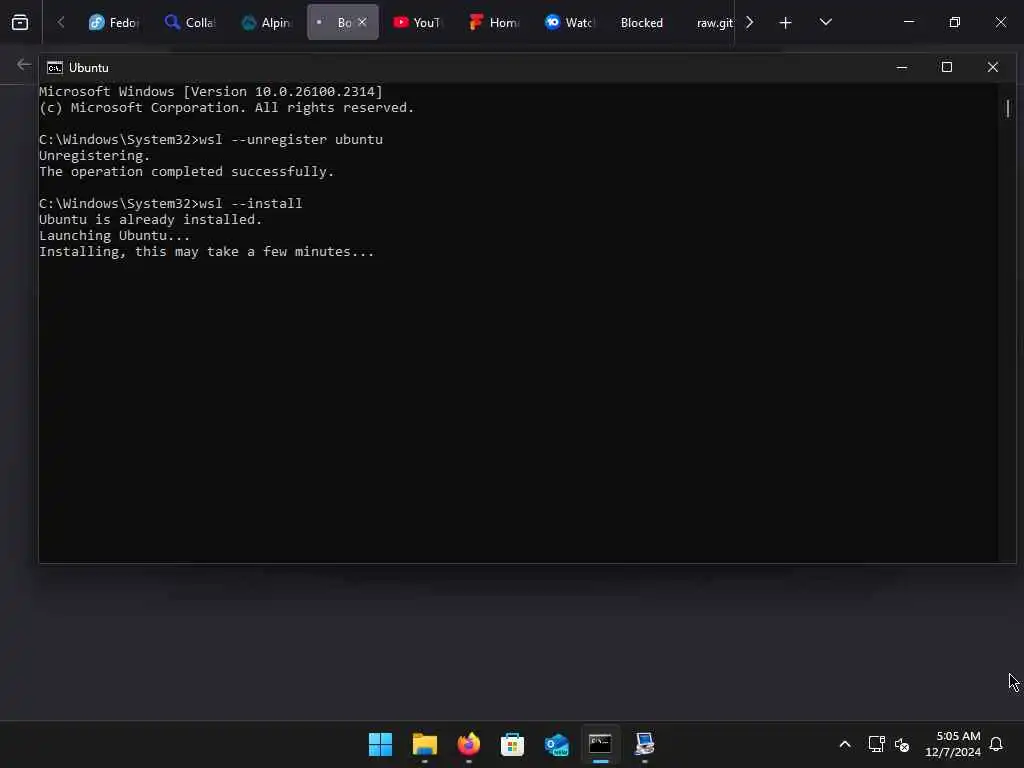Viewport: 1024px width, 768px height.
Task: Show hidden system tray icons
Action: click(844, 744)
